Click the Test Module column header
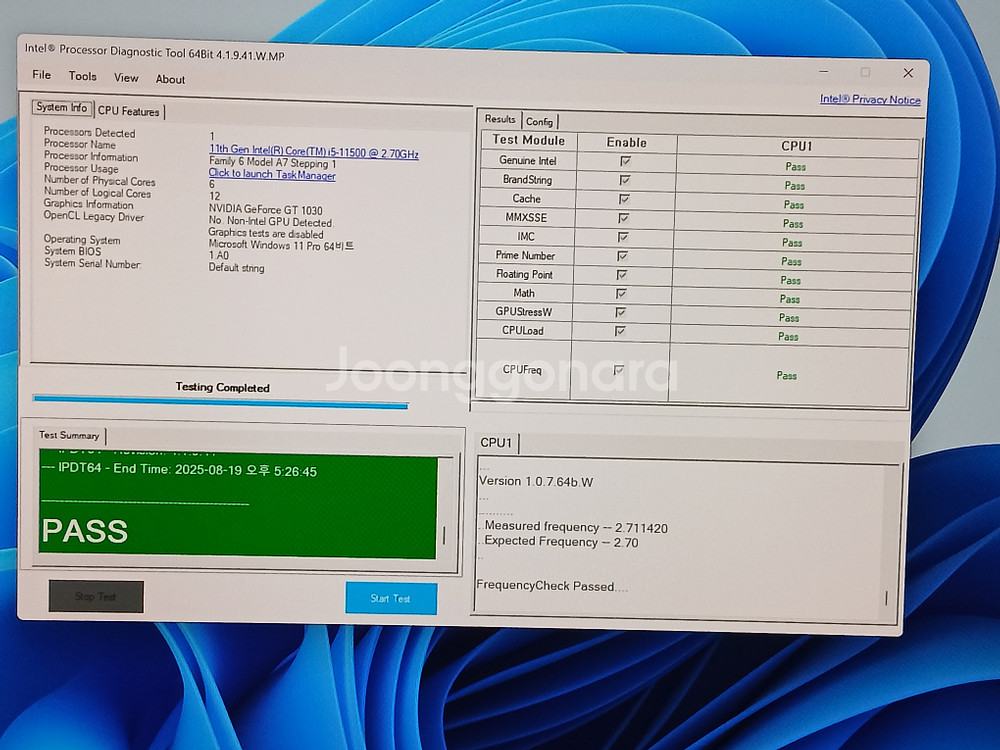This screenshot has height=750, width=1000. pyautogui.click(x=529, y=140)
